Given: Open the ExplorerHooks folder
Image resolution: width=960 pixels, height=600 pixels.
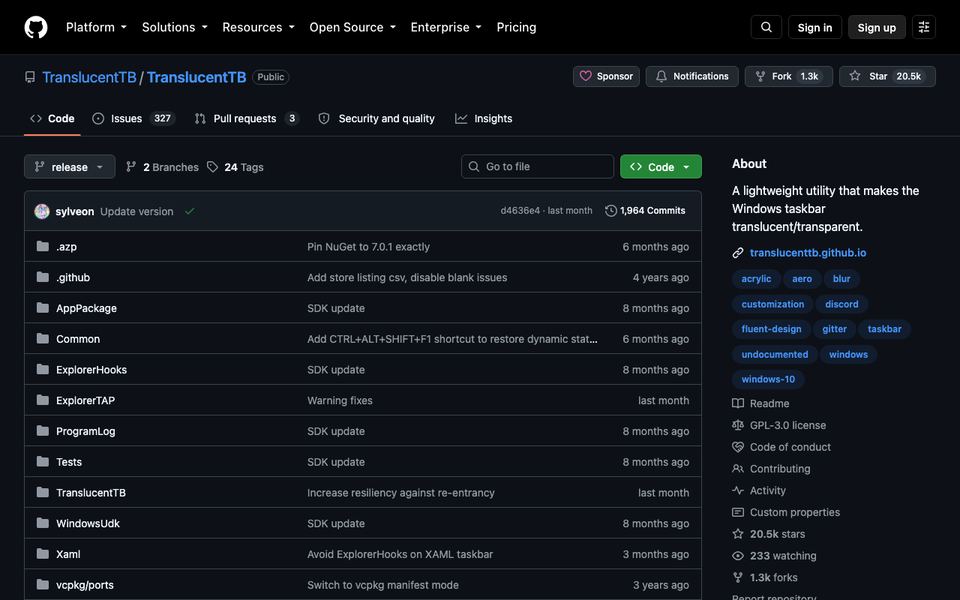Looking at the screenshot, I should point(92,369).
